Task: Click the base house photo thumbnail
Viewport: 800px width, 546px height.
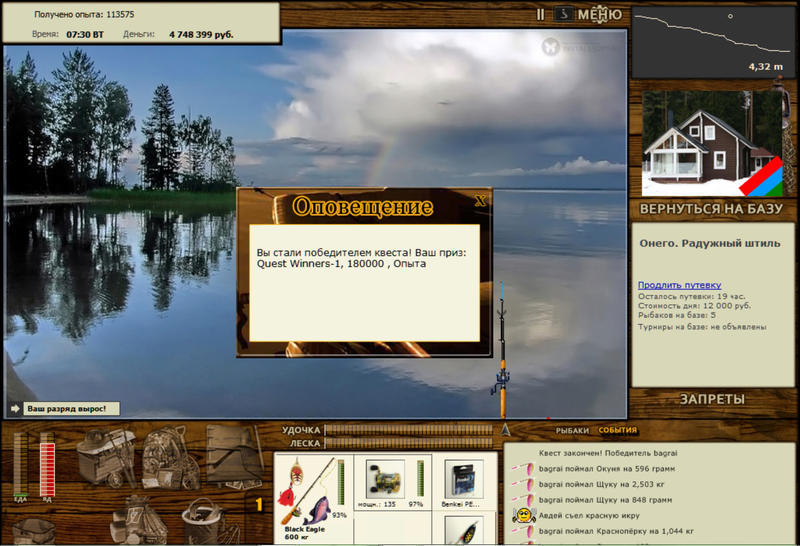Action: [712, 143]
